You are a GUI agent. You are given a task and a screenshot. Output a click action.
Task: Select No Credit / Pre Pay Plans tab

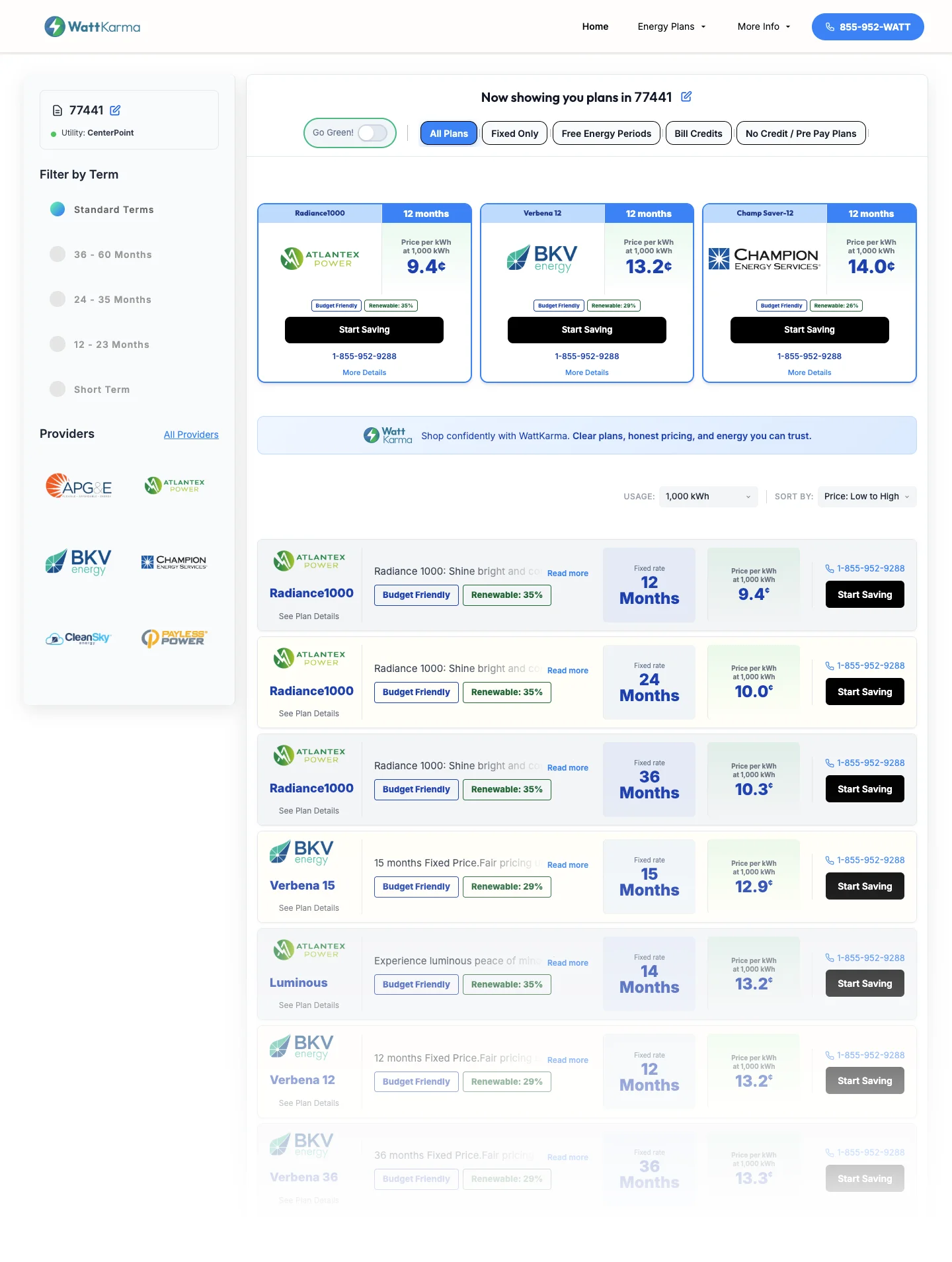(x=801, y=134)
